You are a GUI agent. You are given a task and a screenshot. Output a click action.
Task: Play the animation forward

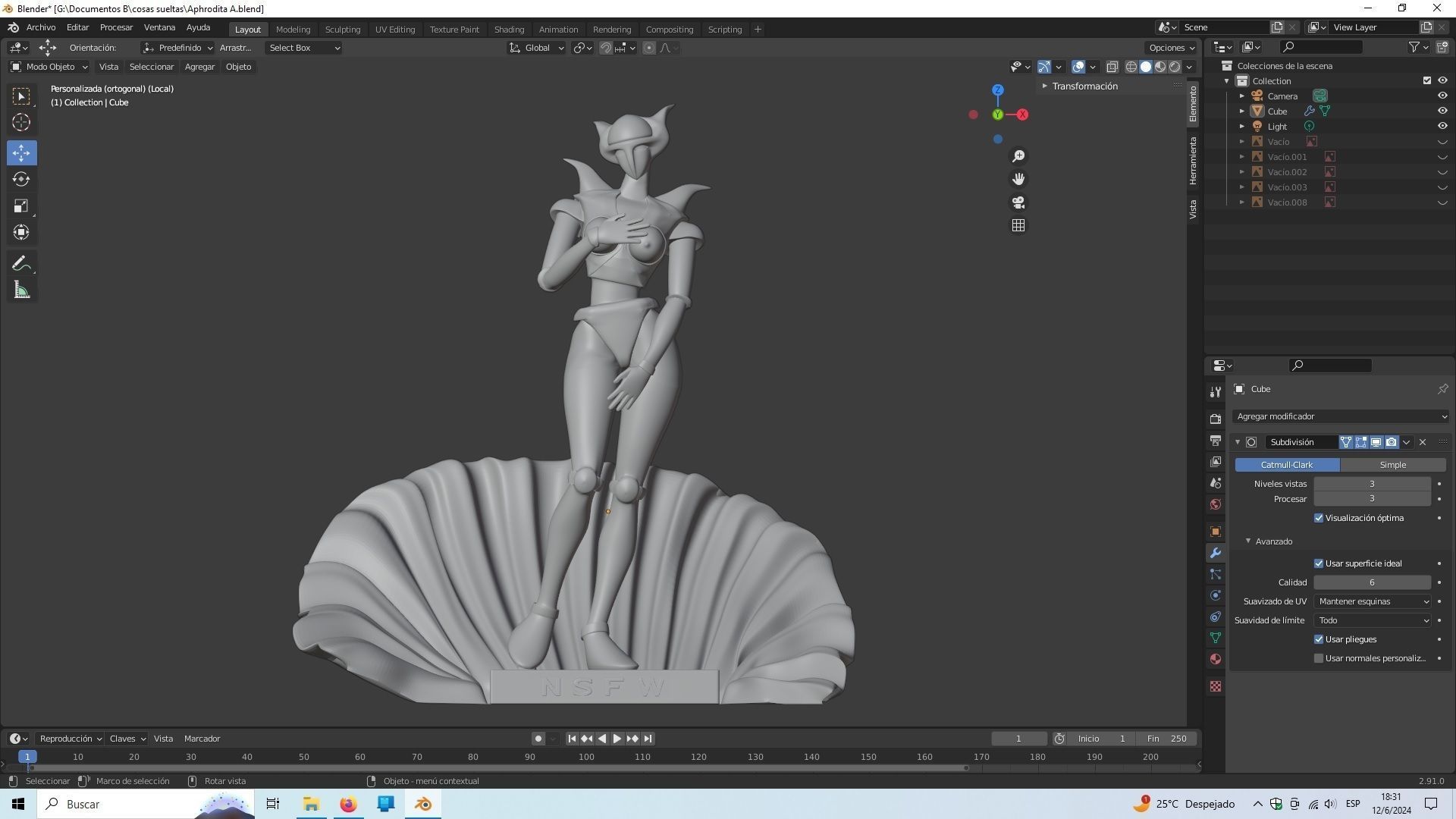coord(617,739)
